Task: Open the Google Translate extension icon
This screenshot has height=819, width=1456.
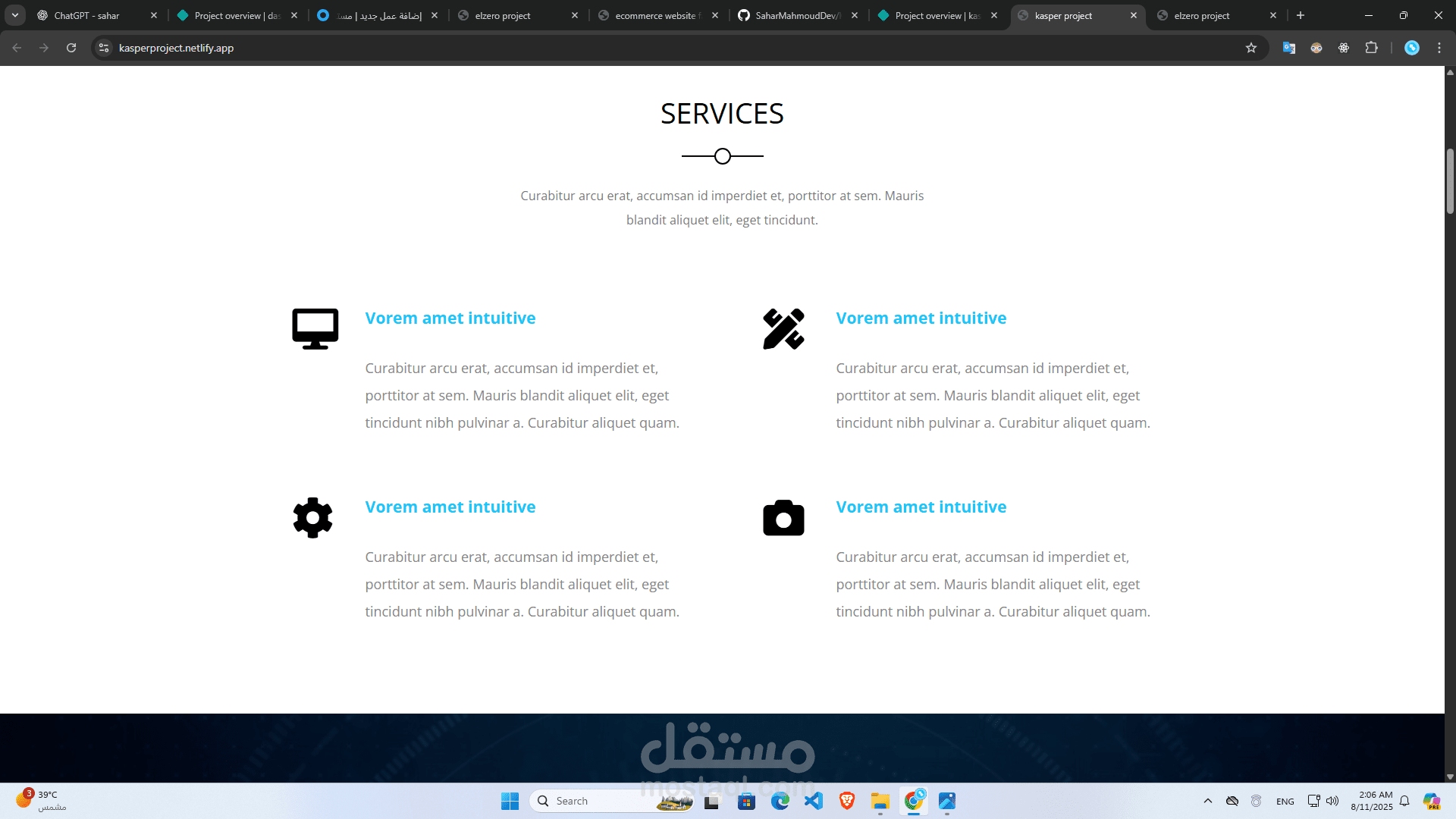Action: pos(1289,48)
